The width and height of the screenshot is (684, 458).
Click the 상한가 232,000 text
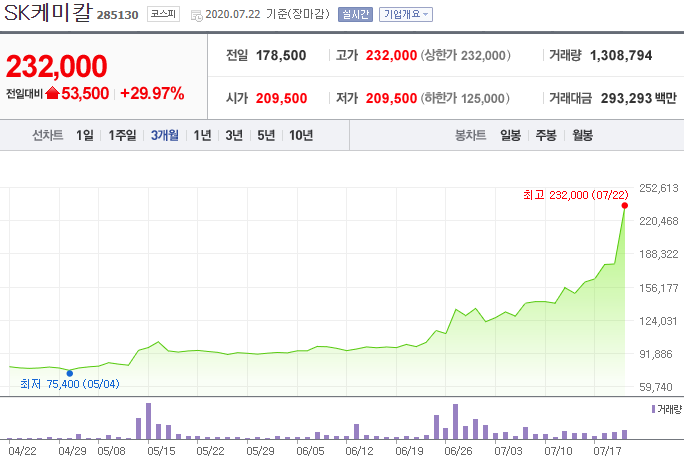[x=466, y=55]
